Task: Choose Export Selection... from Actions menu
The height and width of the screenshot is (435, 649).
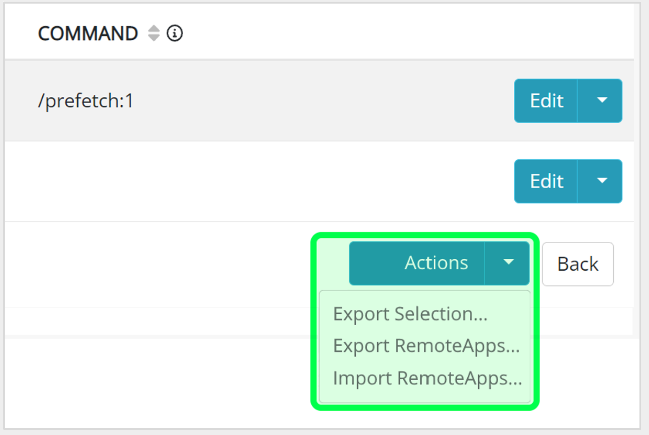Action: [410, 314]
